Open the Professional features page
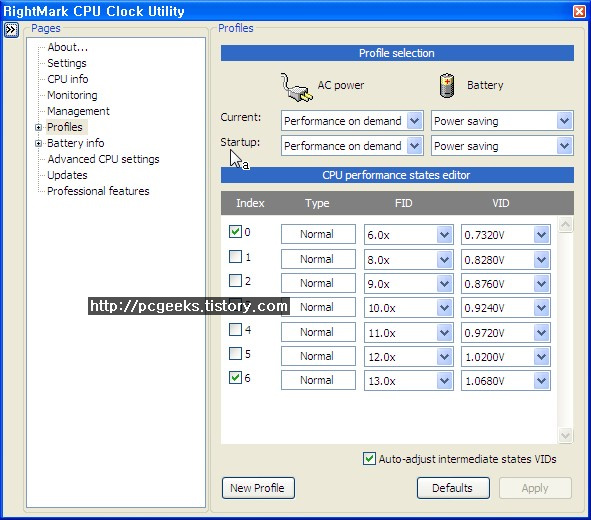The width and height of the screenshot is (591, 520). pyautogui.click(x=98, y=191)
